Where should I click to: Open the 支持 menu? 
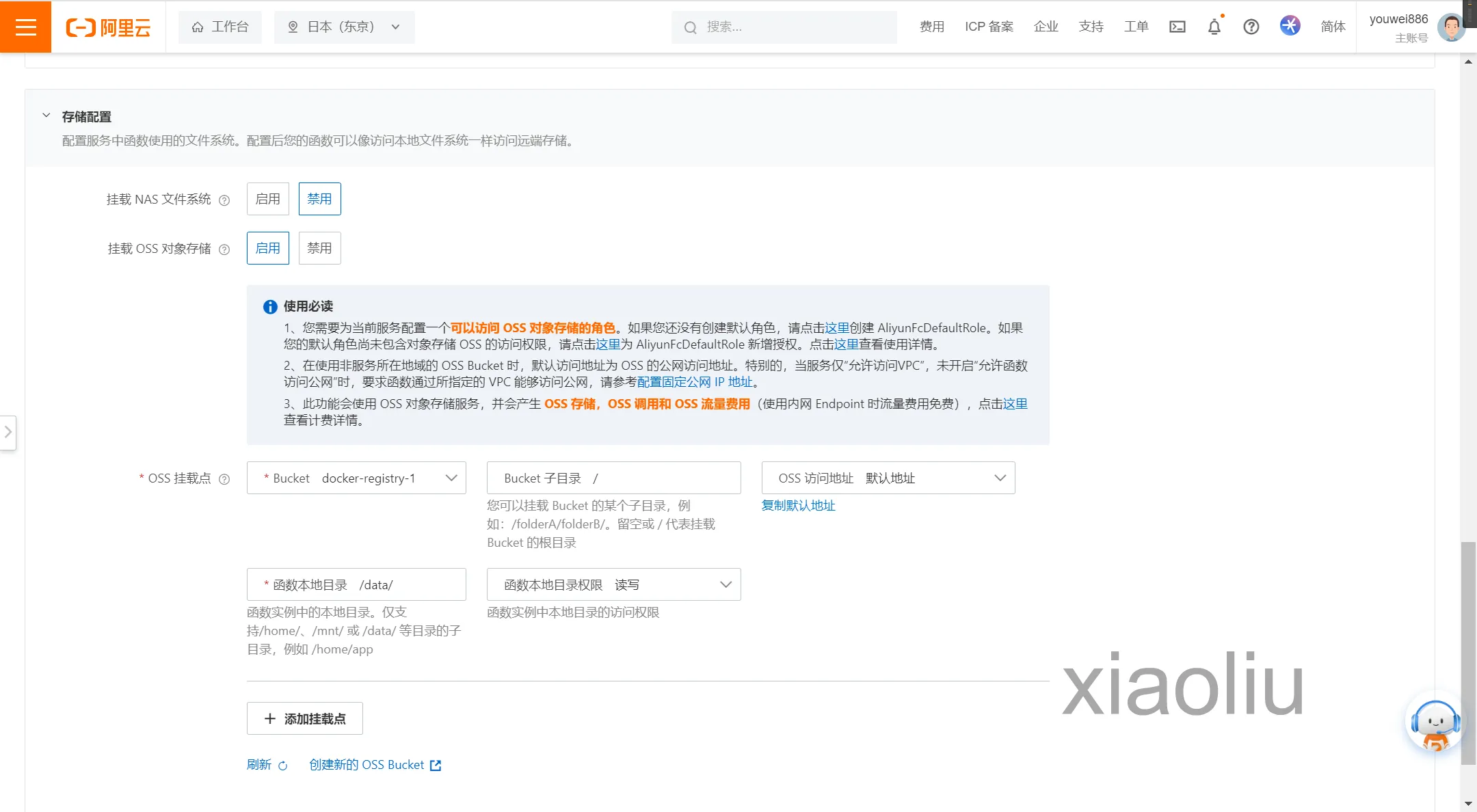1091,27
